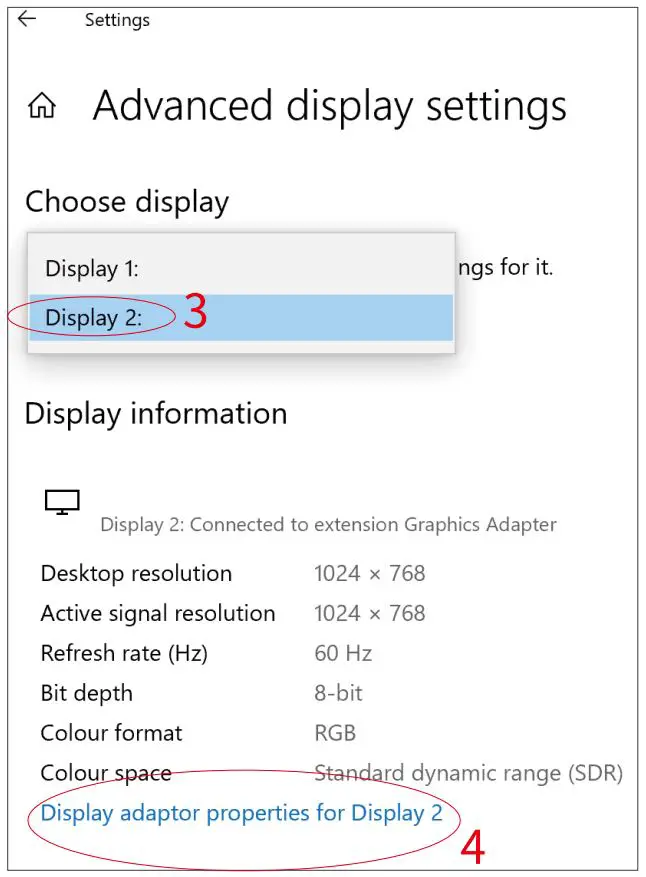Click the monitor icon under Display information
The image size is (646, 877).
pyautogui.click(x=61, y=501)
